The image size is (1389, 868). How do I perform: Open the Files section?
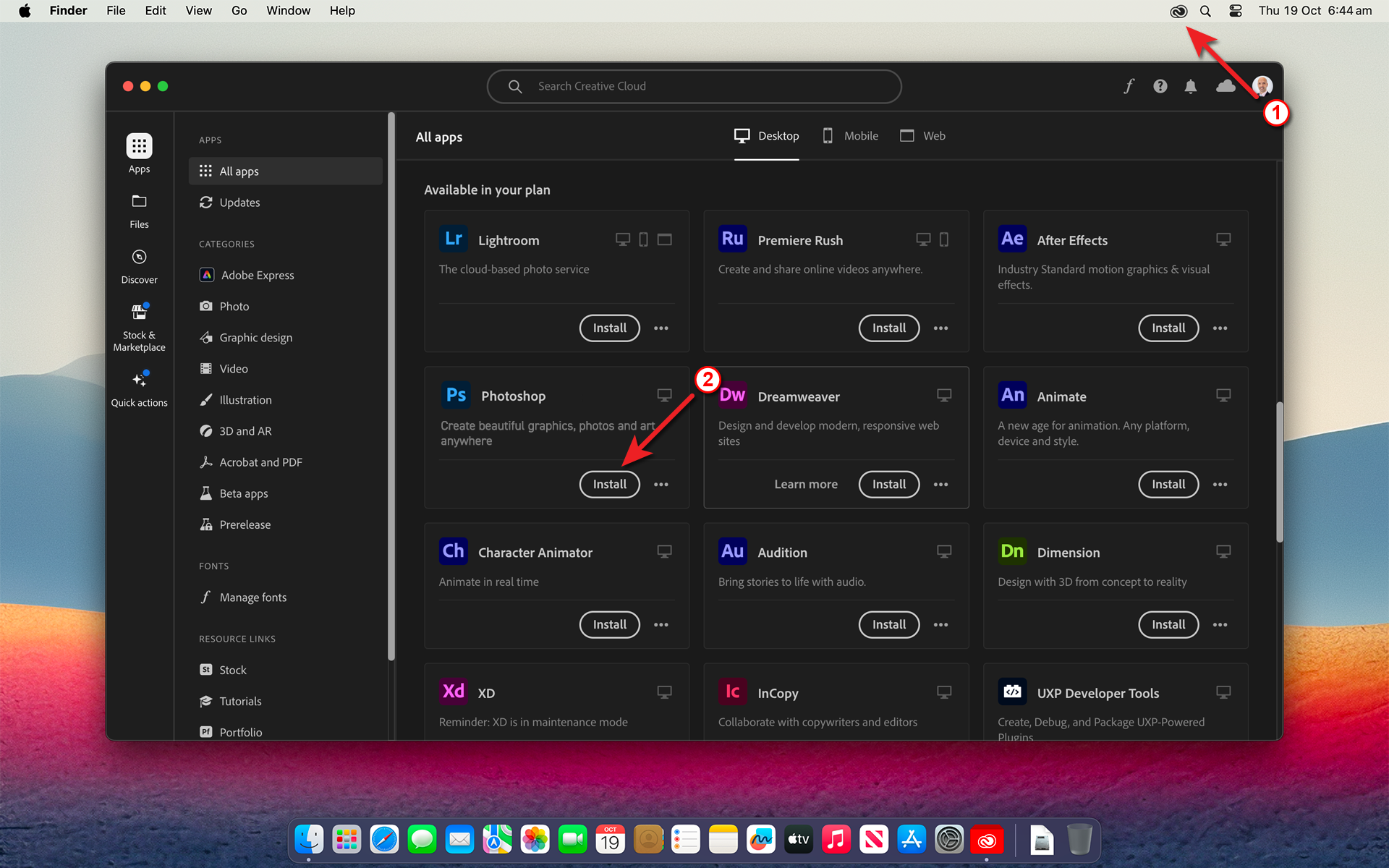pyautogui.click(x=139, y=211)
